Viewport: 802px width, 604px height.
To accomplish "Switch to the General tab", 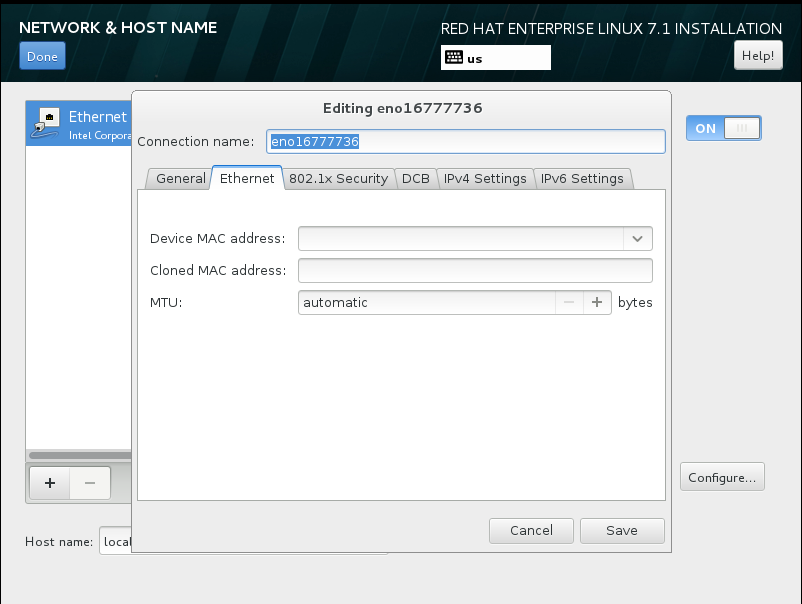I will (x=180, y=178).
